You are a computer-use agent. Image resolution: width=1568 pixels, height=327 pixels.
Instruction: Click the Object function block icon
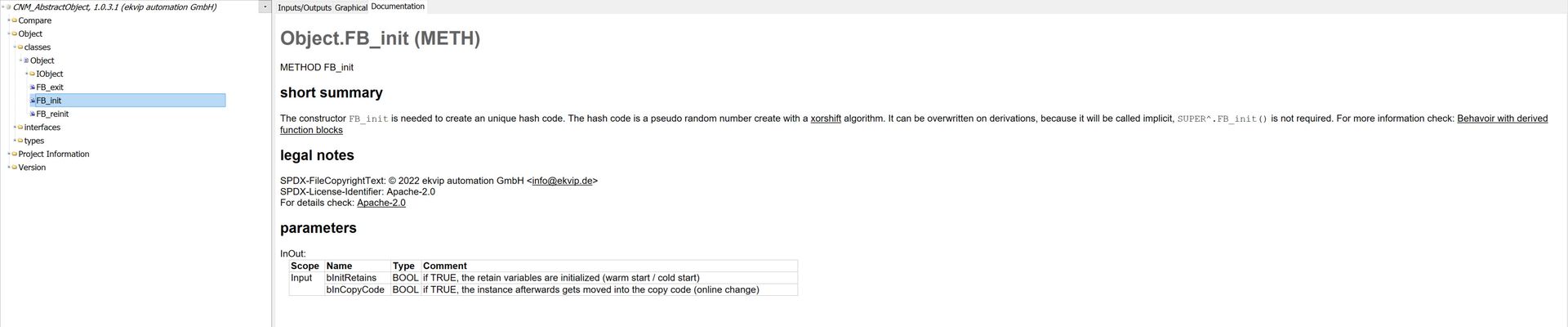tap(27, 60)
